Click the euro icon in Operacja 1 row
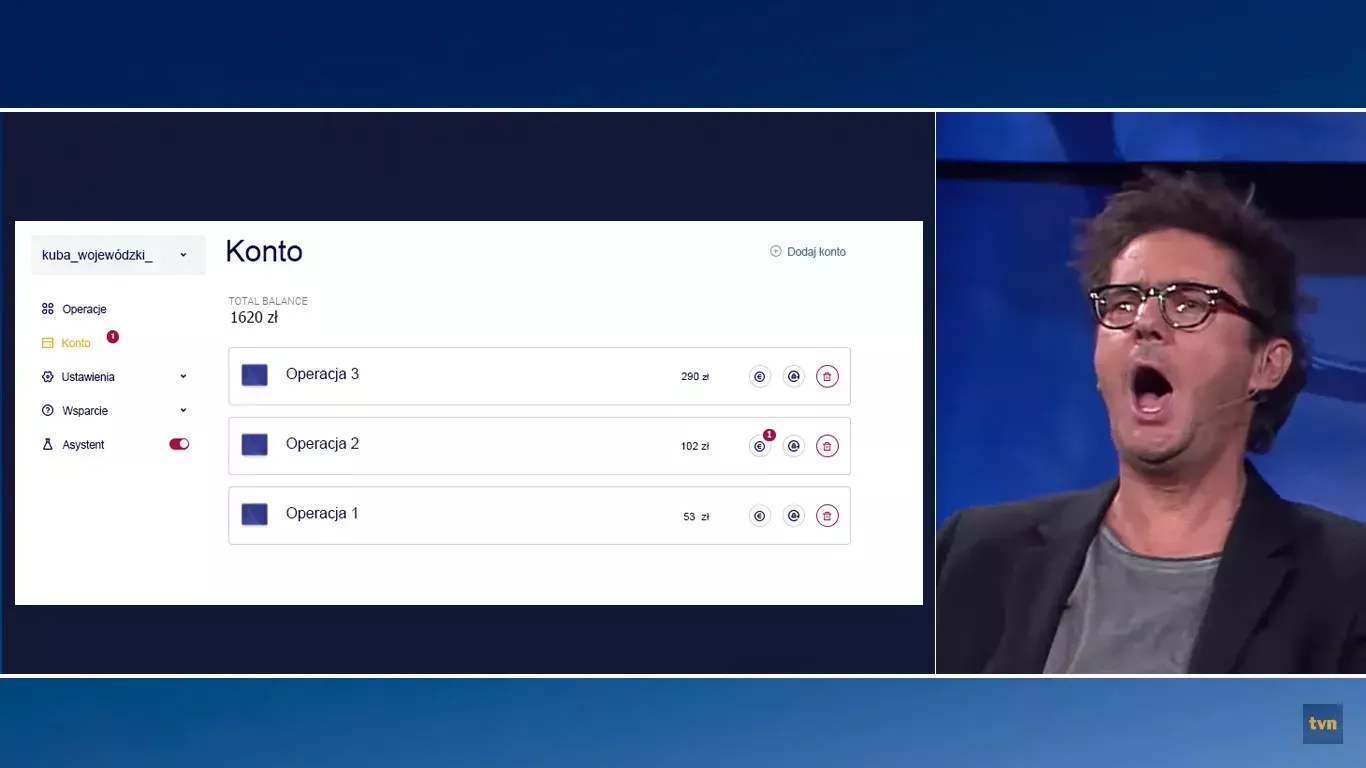This screenshot has width=1366, height=768. point(760,516)
